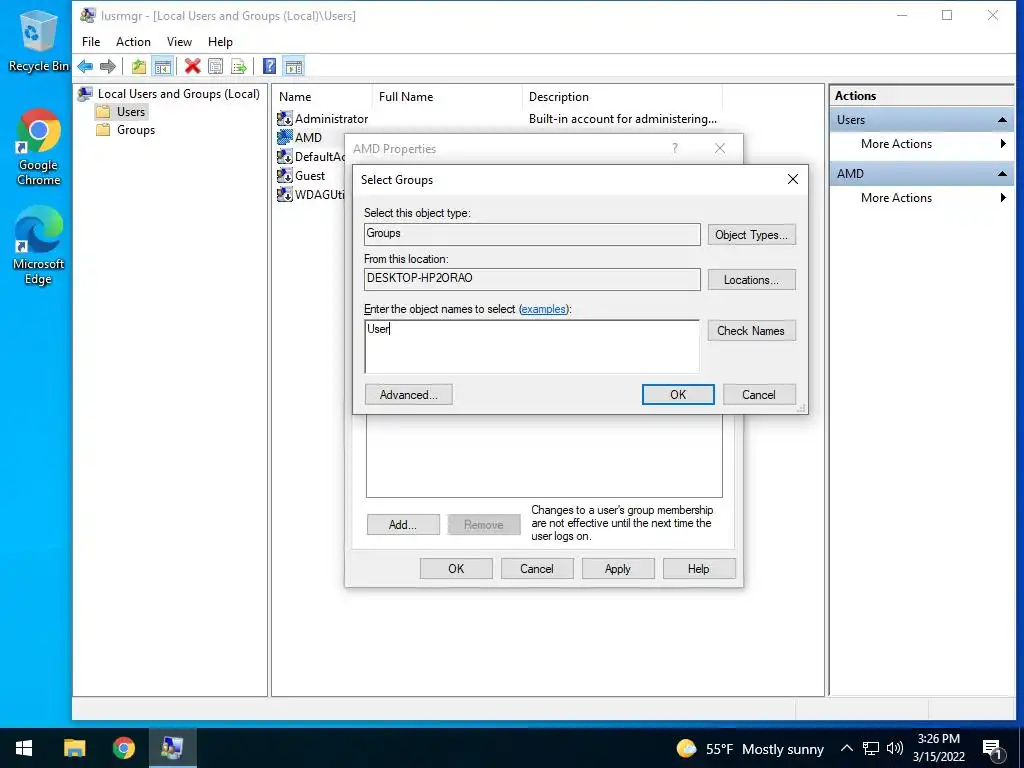Click the weather widget on the taskbar
Image resolution: width=1024 pixels, height=768 pixels.
tap(750, 748)
